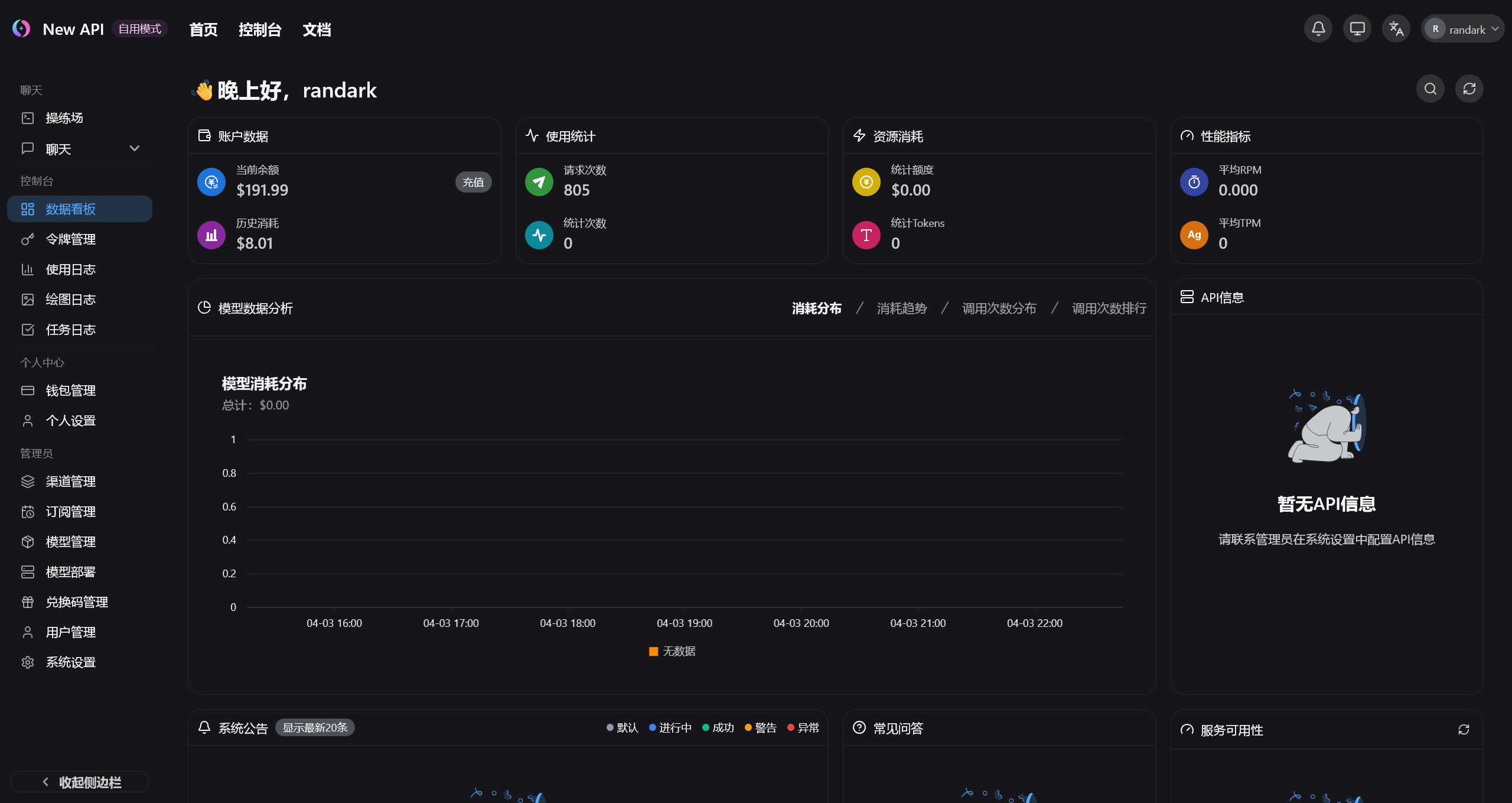This screenshot has height=803, width=1512.
Task: Click the theme mode monitor icon
Action: coord(1357,29)
